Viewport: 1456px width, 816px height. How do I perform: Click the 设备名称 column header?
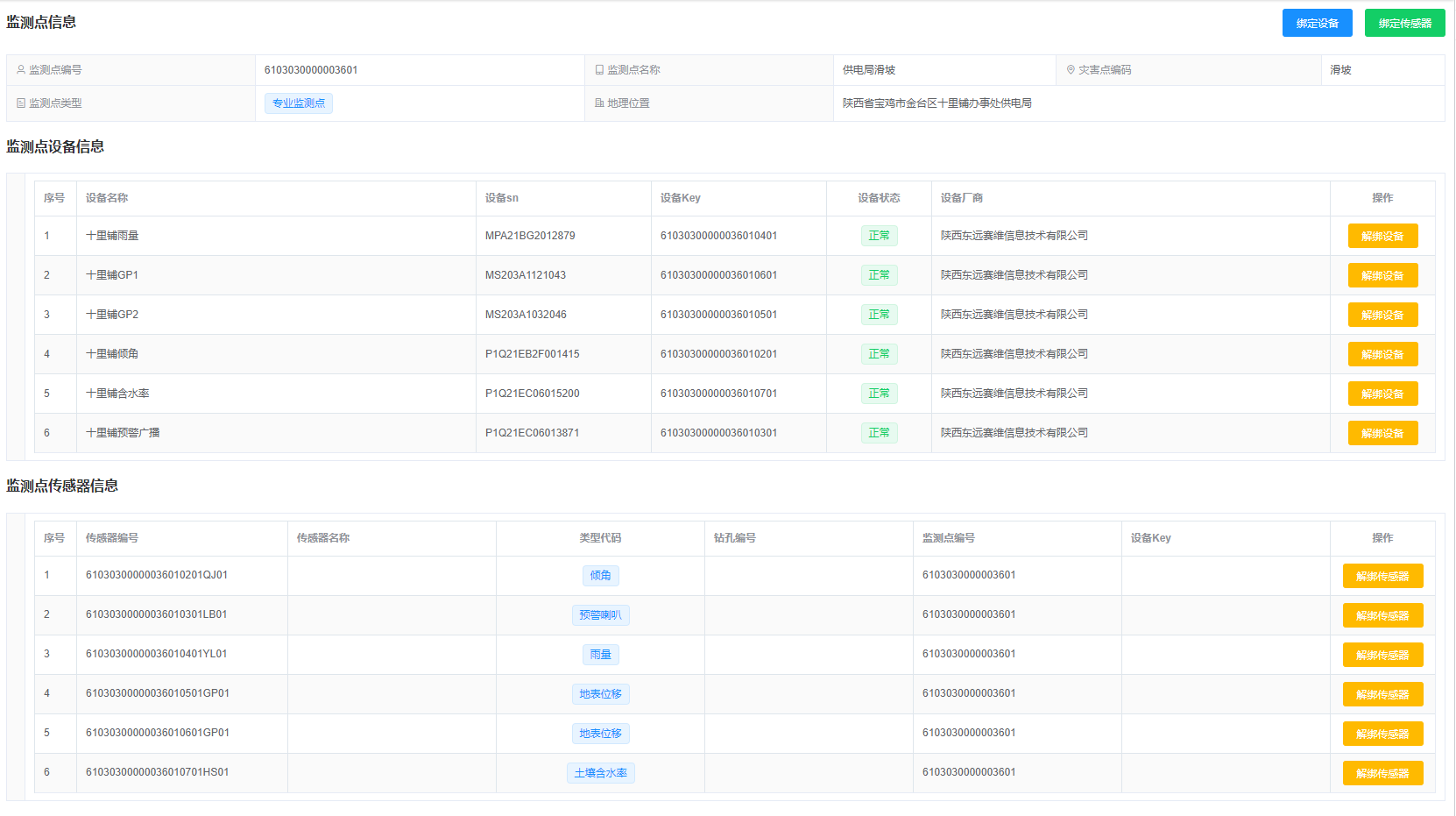click(107, 198)
